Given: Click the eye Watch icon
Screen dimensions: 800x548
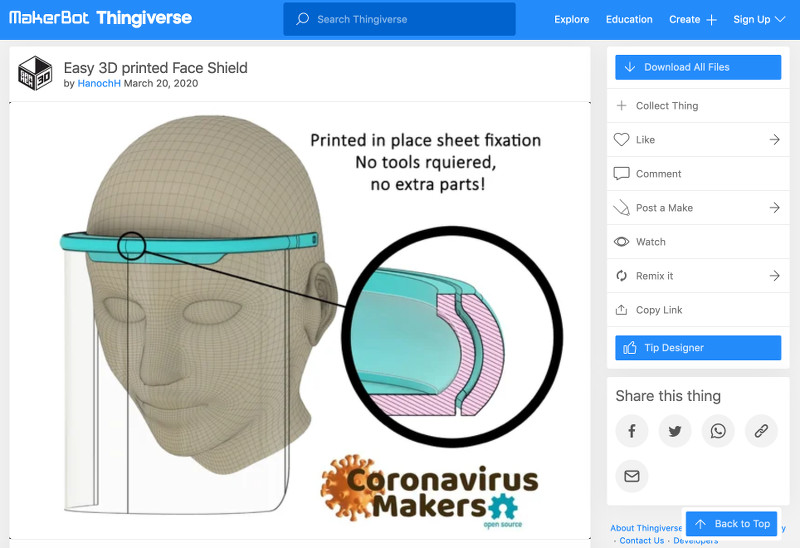Looking at the screenshot, I should point(621,242).
